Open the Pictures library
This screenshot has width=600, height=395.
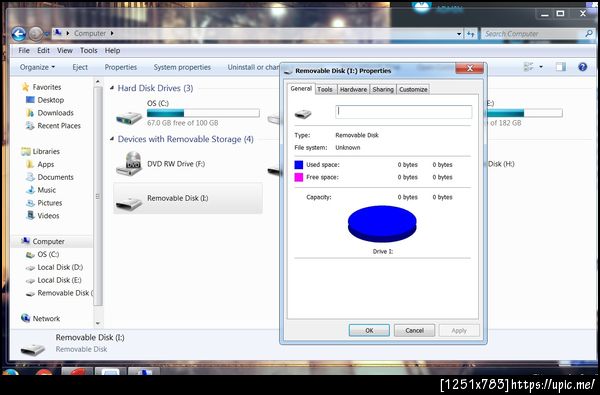click(x=49, y=203)
